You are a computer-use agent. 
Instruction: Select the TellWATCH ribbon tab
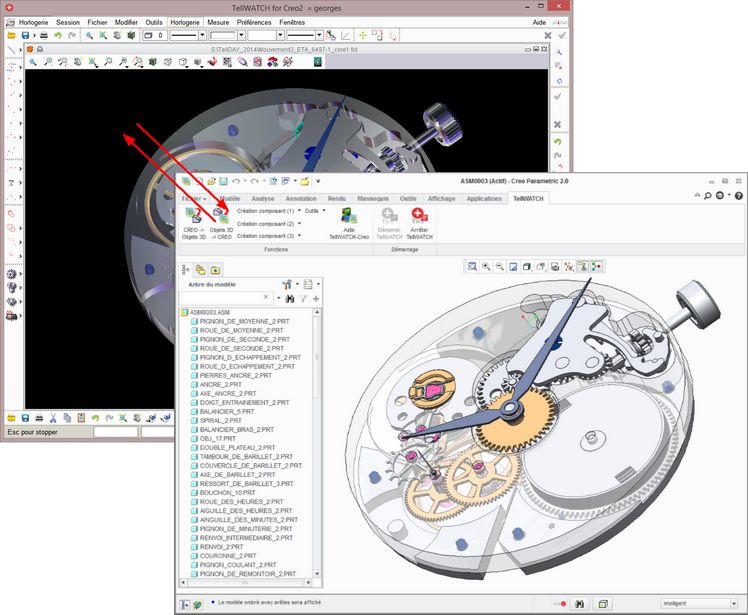tap(528, 198)
